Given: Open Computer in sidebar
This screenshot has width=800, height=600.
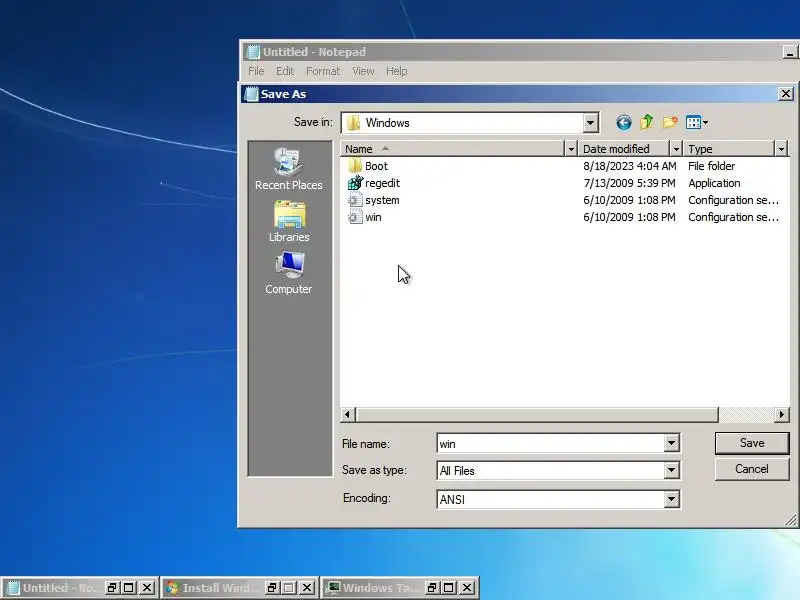Looking at the screenshot, I should (x=289, y=273).
